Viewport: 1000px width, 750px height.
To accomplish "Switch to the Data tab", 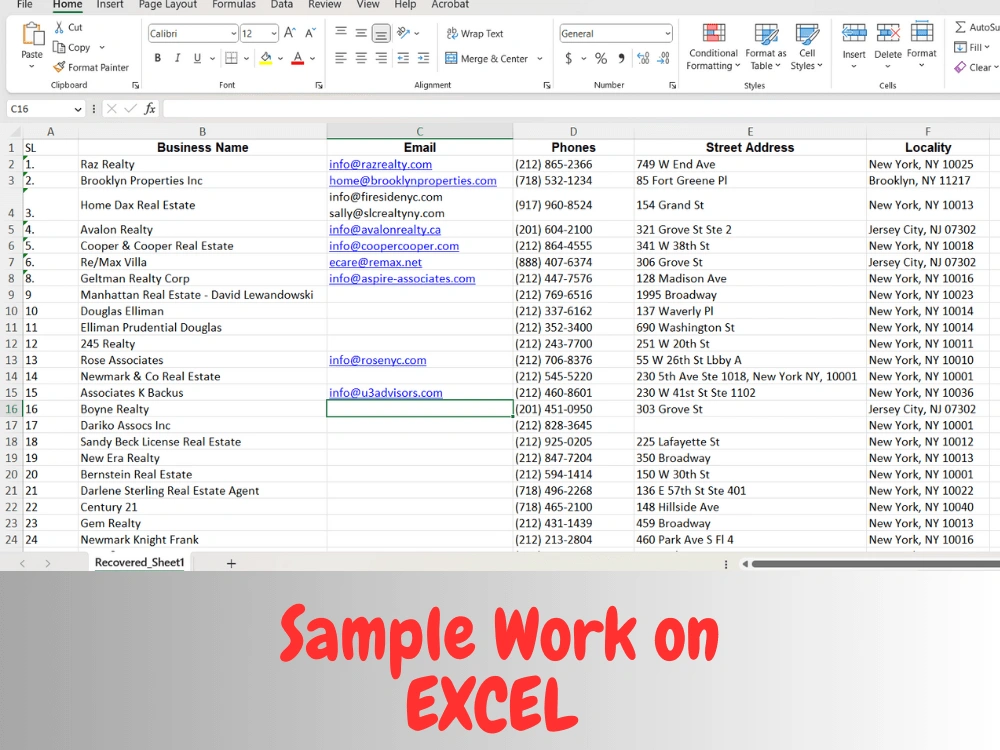I will point(281,4).
